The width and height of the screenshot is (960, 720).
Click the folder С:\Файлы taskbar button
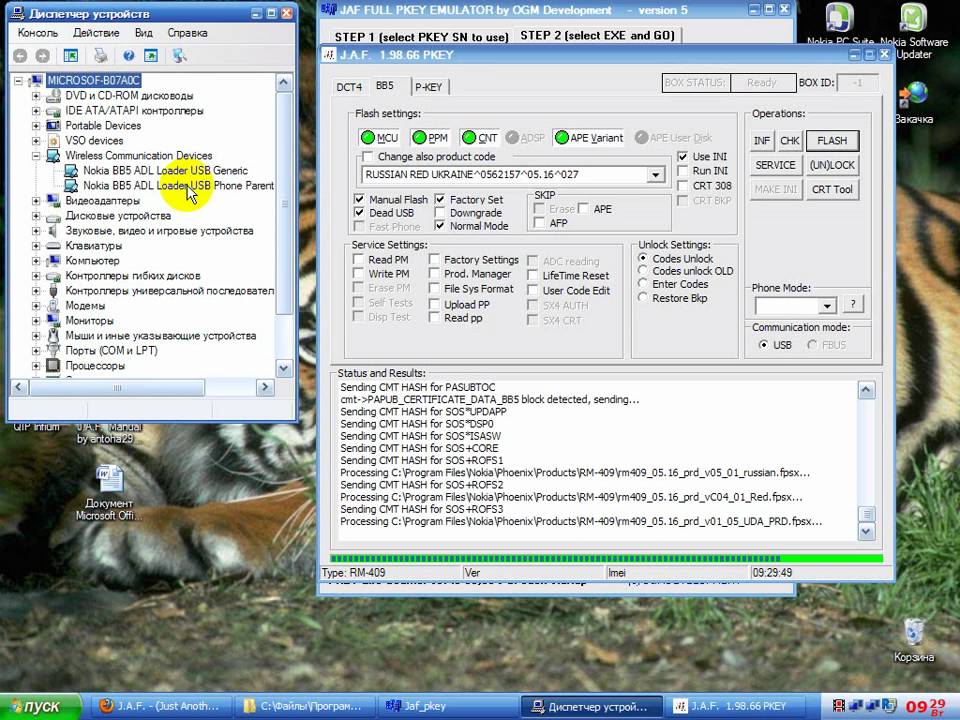click(304, 707)
